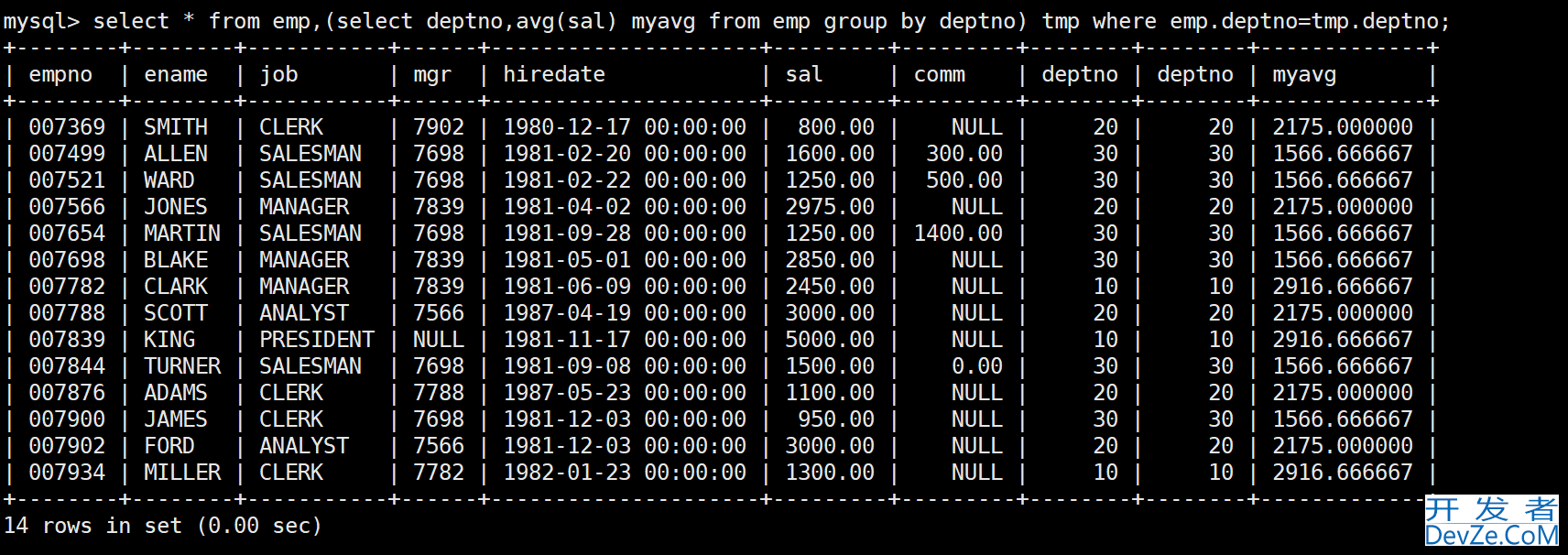Select employee name ADAMS
Viewport: 1568px width, 555px height.
pos(176,393)
